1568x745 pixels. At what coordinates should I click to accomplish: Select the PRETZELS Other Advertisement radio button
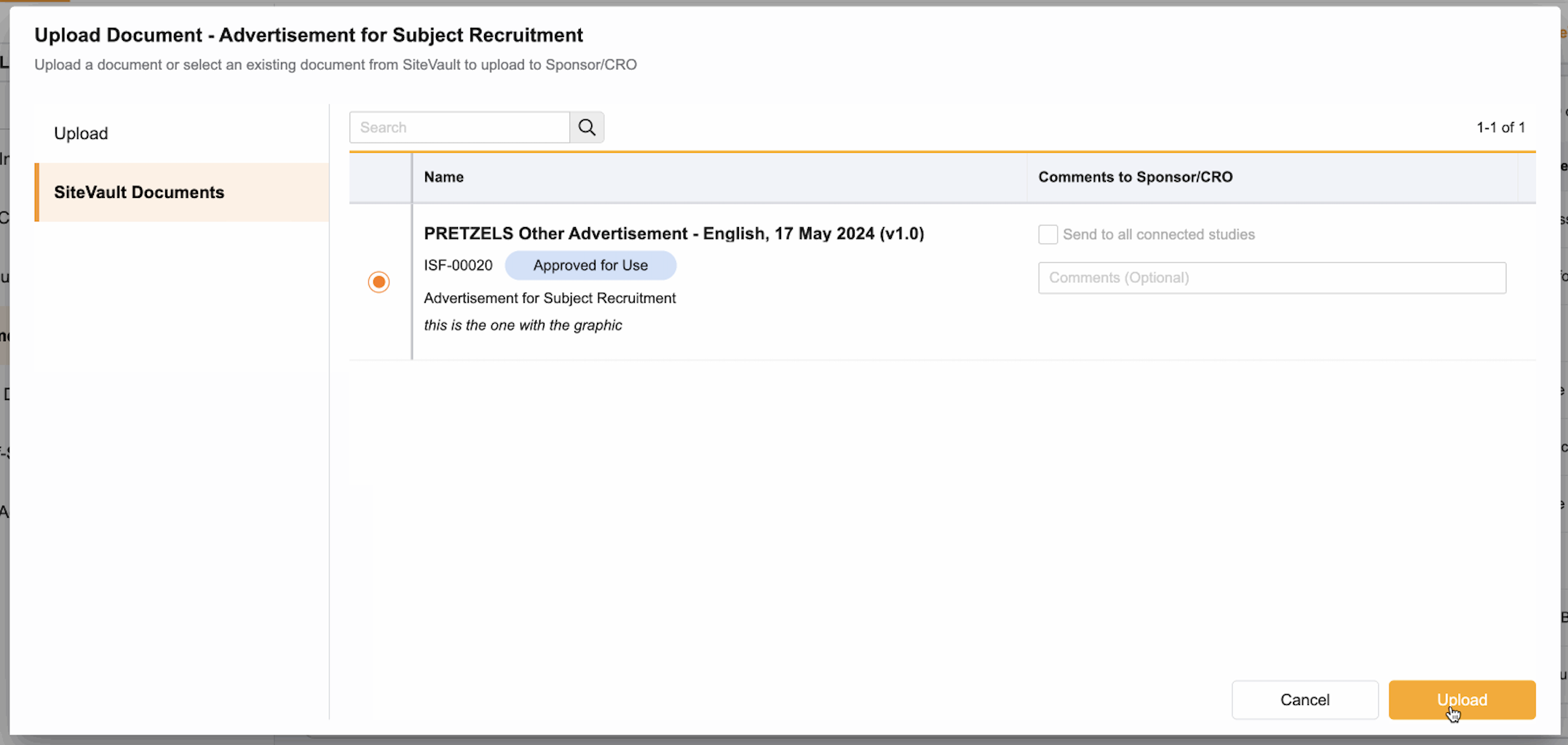point(379,282)
